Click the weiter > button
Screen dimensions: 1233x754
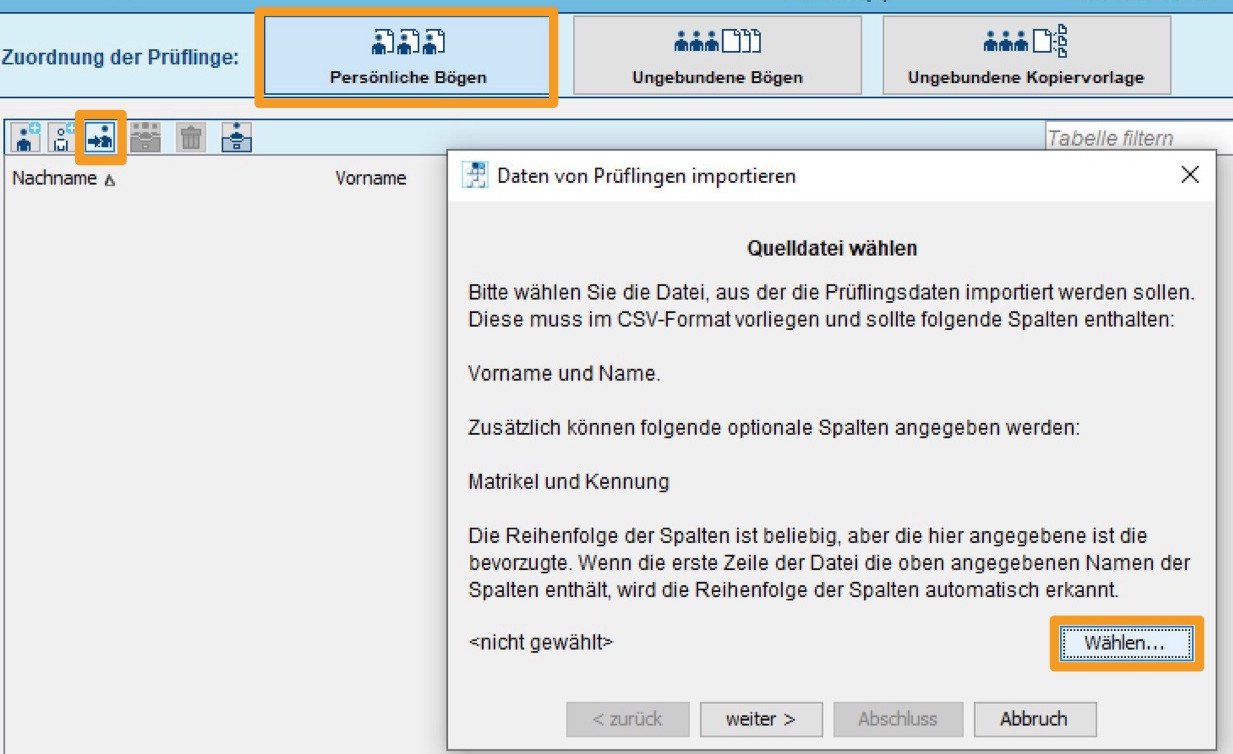[x=761, y=719]
